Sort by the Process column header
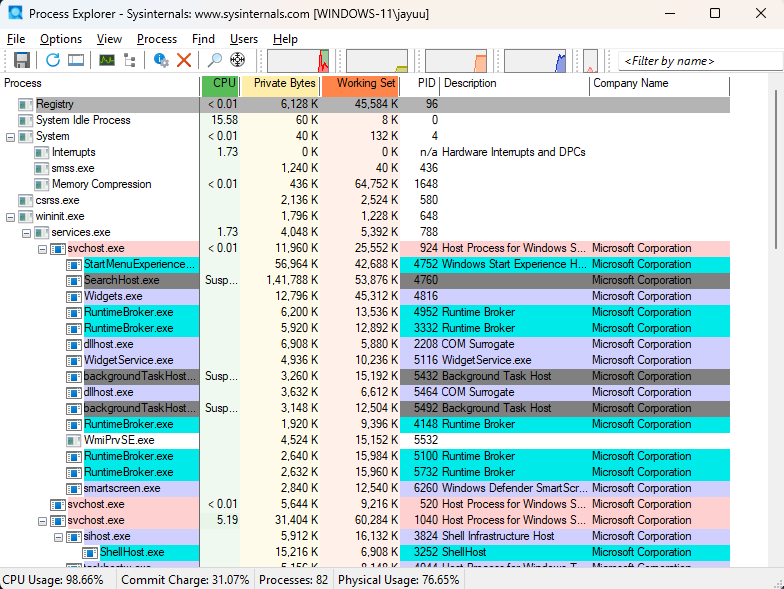784x589 pixels. 100,84
